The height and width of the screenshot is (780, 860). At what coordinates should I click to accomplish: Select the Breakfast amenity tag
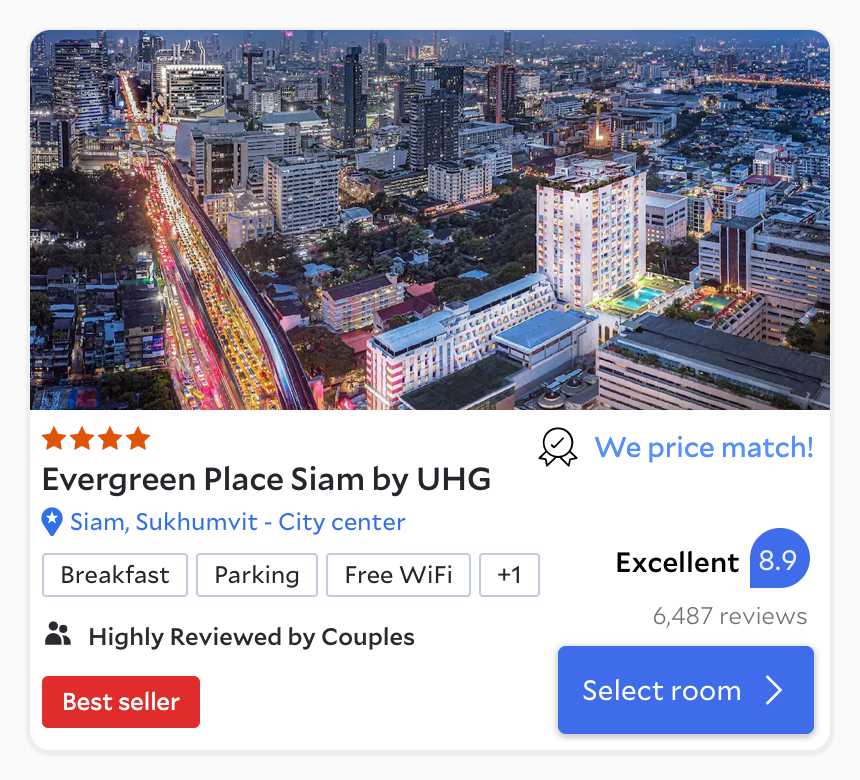[x=115, y=575]
